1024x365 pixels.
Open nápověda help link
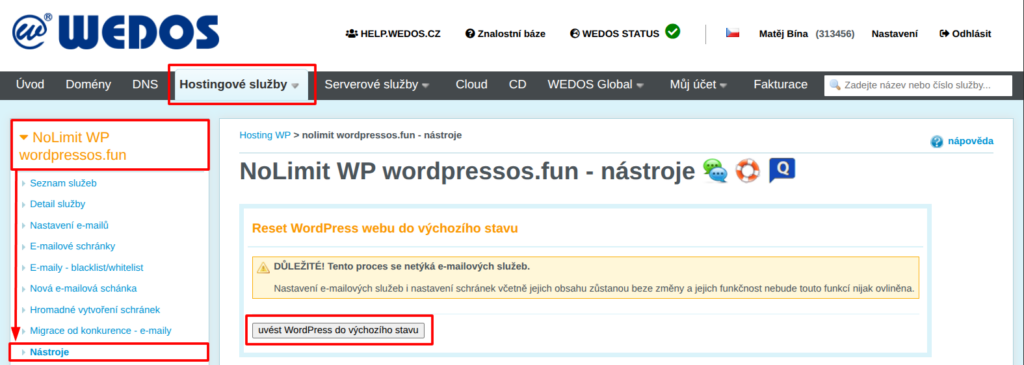click(971, 141)
